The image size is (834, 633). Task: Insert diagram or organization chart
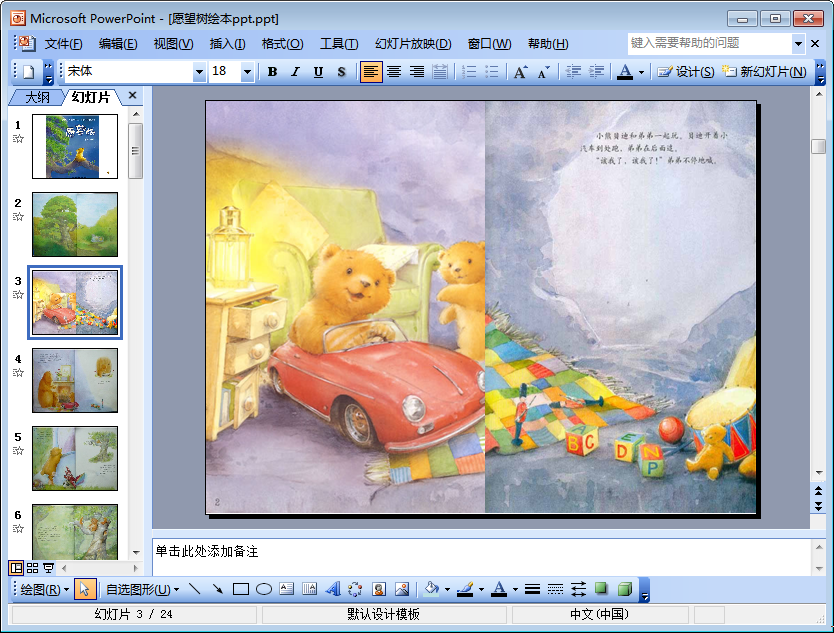[x=355, y=589]
